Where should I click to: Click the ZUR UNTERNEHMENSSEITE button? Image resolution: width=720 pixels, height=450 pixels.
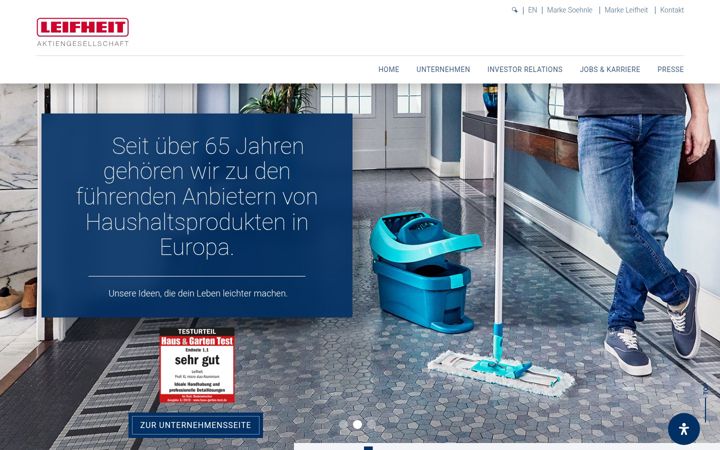point(196,425)
